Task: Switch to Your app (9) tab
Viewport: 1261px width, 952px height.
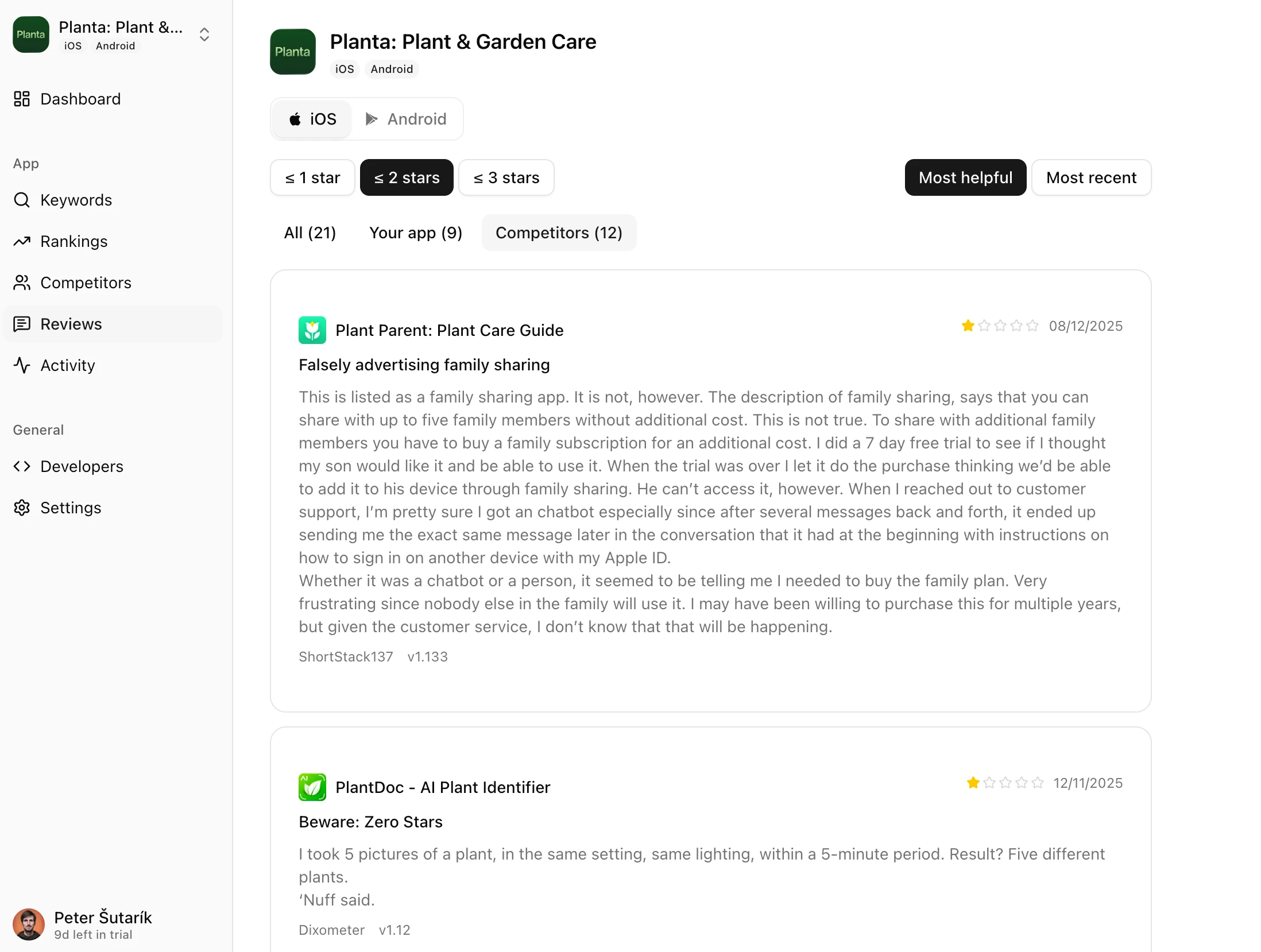Action: point(416,233)
